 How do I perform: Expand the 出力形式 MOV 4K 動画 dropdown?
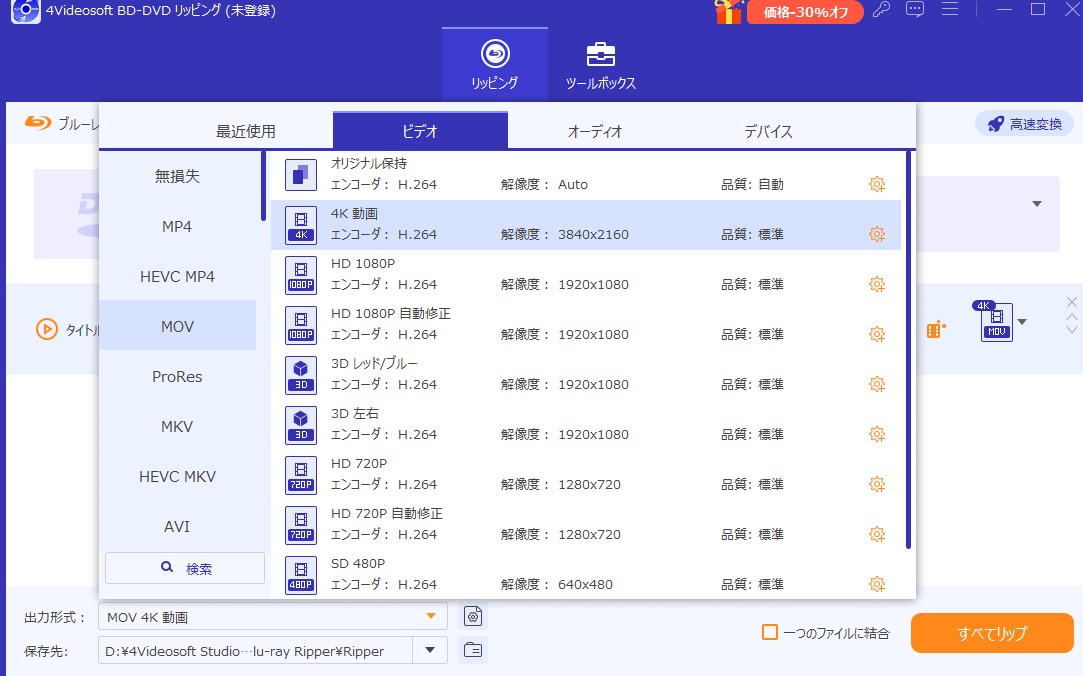[x=431, y=616]
